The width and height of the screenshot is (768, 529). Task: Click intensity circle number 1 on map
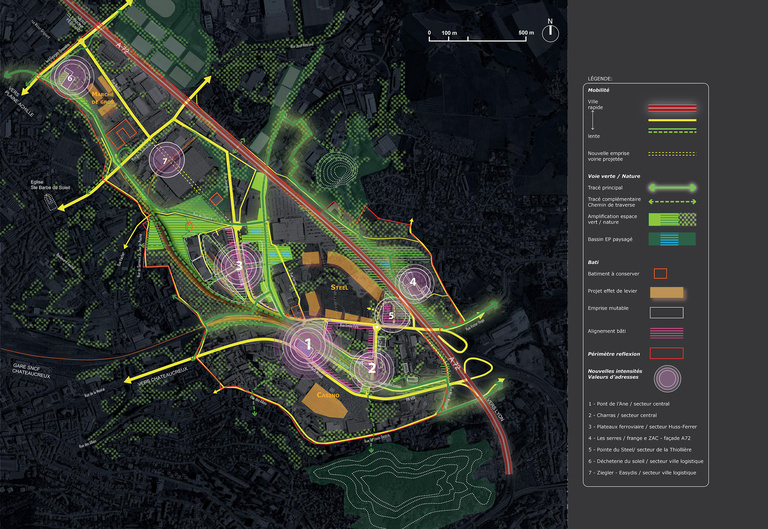(309, 343)
